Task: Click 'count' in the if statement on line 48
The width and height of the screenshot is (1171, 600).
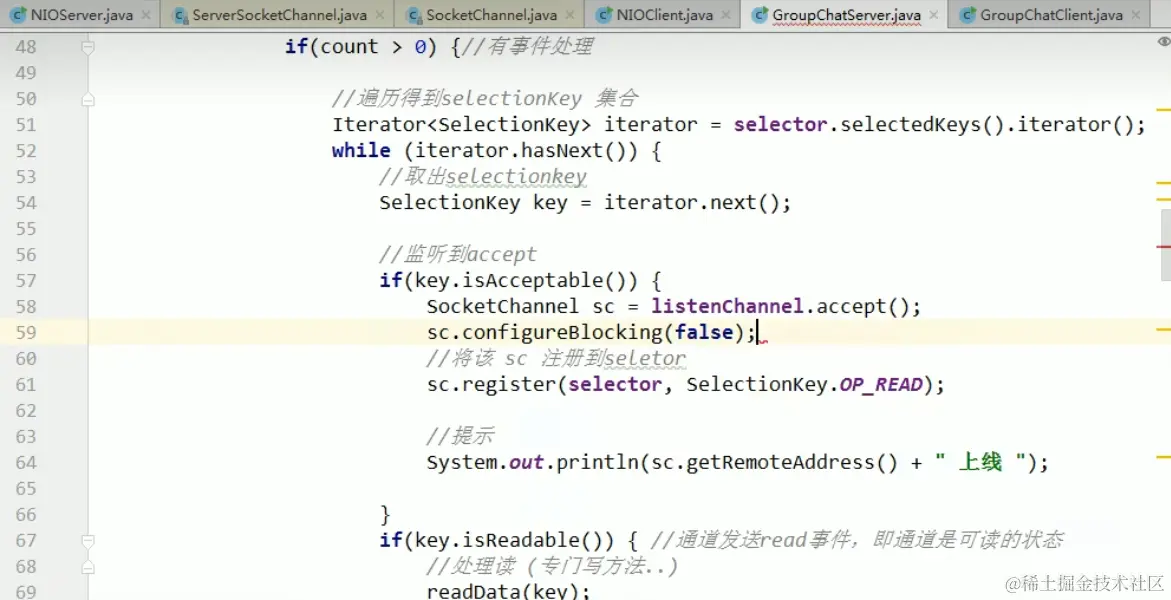Action: click(x=350, y=47)
